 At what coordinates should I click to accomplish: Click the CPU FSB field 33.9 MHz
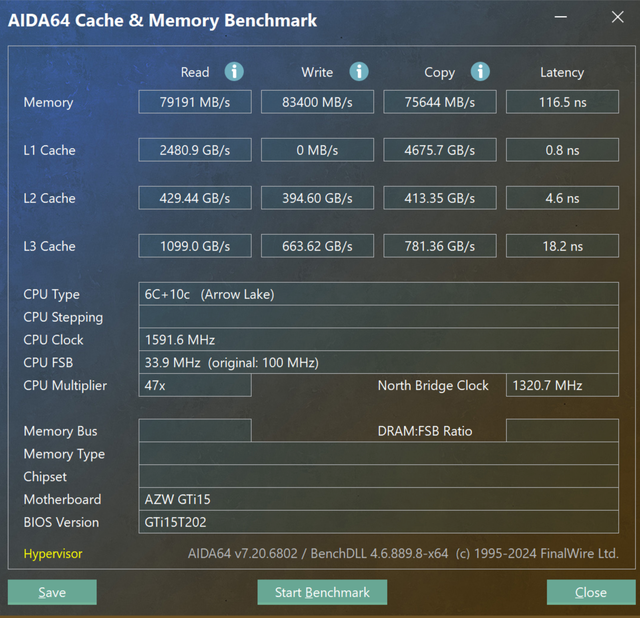click(379, 362)
